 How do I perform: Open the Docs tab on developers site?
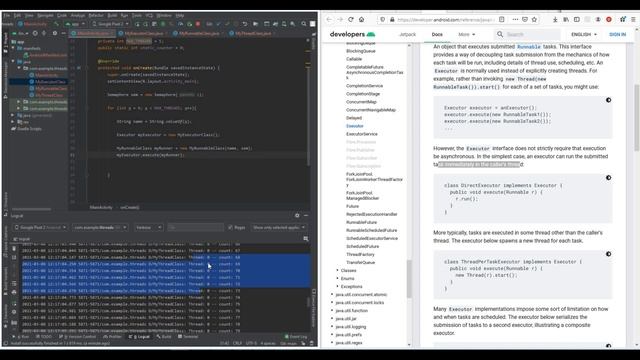pyautogui.click(x=437, y=34)
